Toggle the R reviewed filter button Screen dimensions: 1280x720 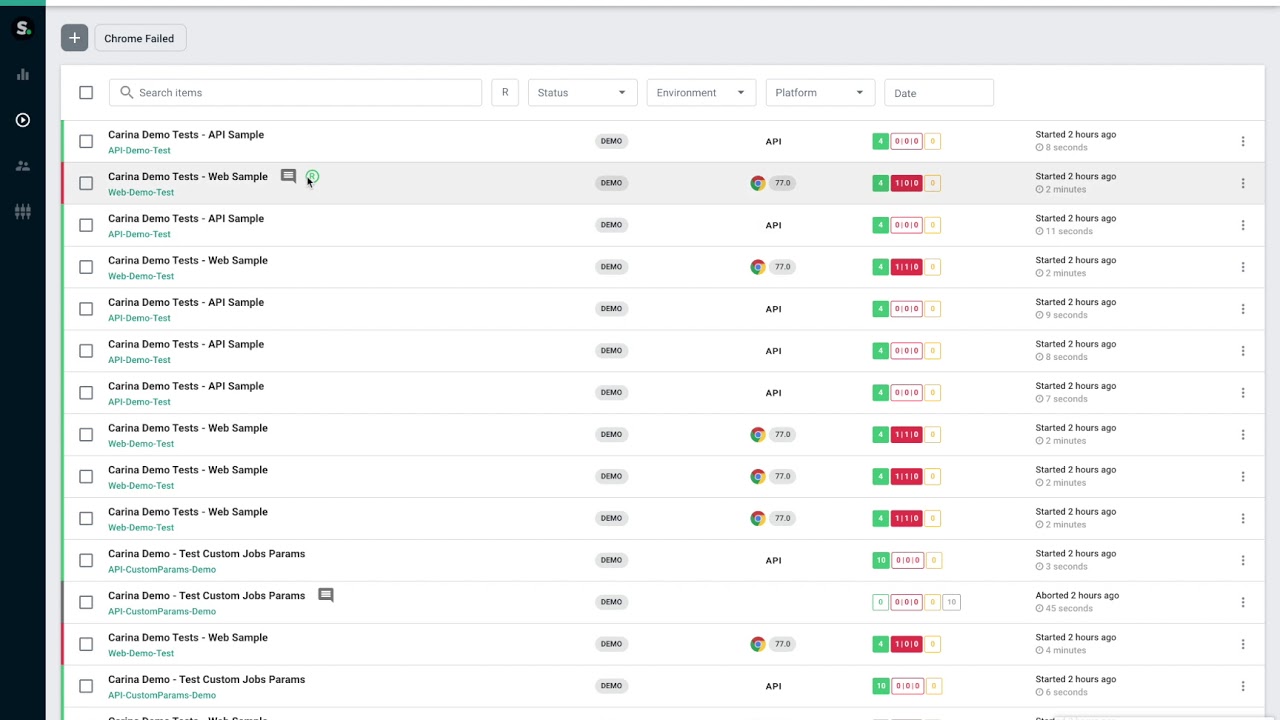505,92
